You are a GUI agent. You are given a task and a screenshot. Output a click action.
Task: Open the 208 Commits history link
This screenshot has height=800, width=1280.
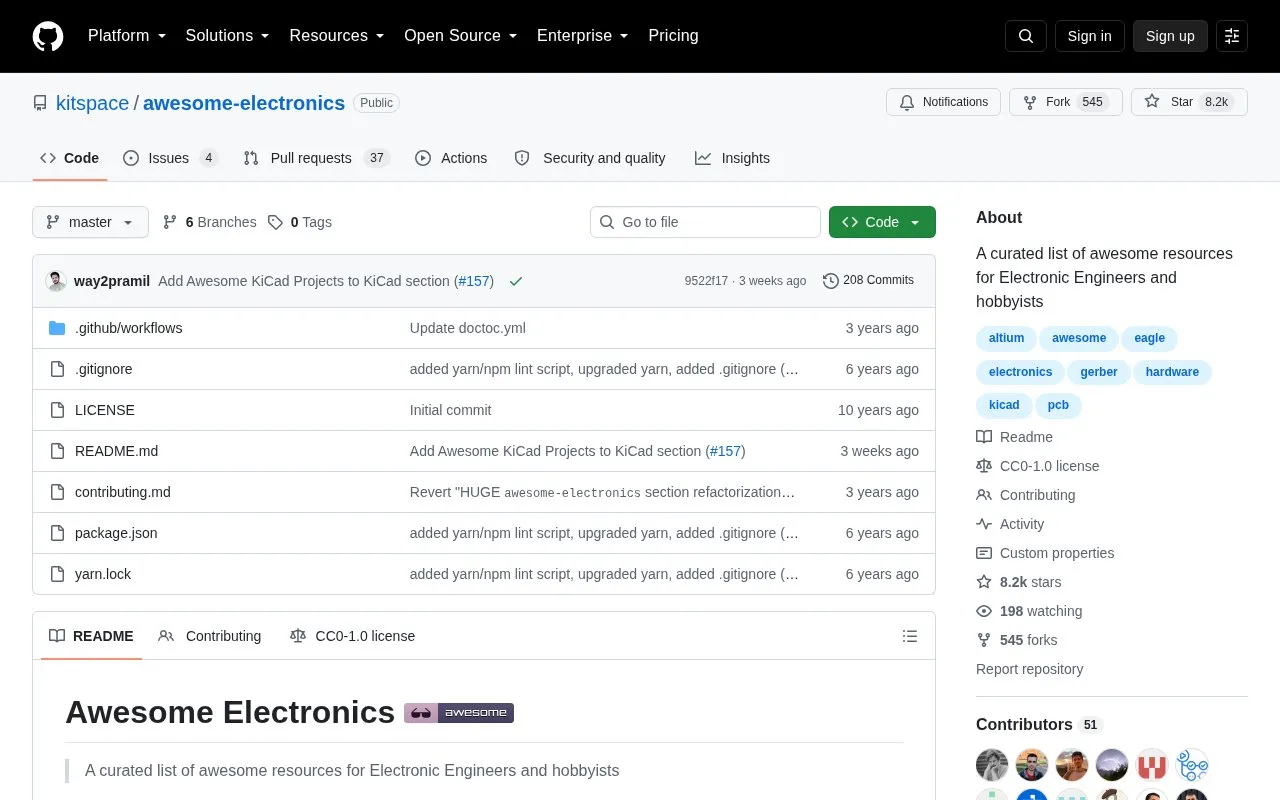[x=868, y=281]
